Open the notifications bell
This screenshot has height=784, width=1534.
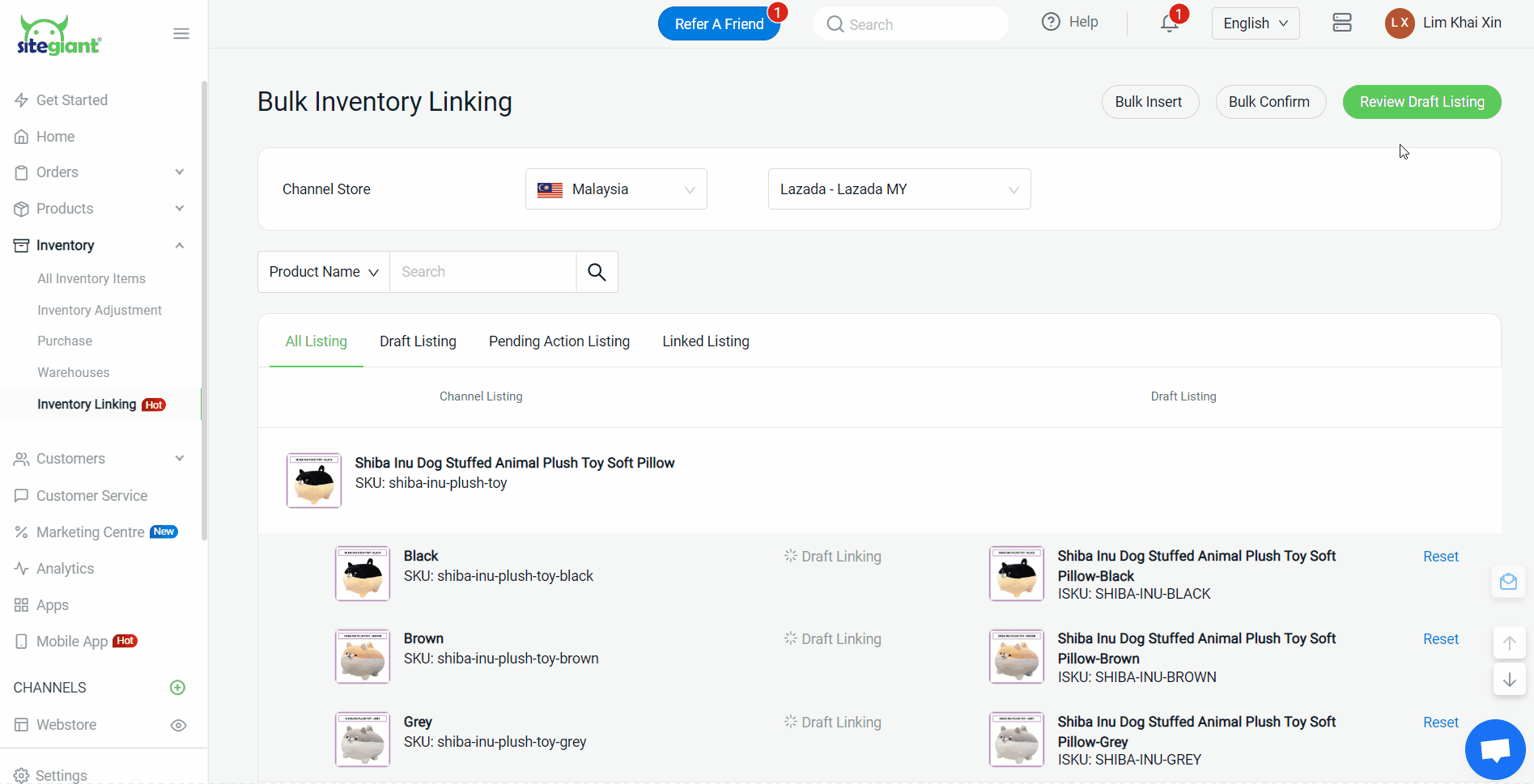click(1169, 23)
